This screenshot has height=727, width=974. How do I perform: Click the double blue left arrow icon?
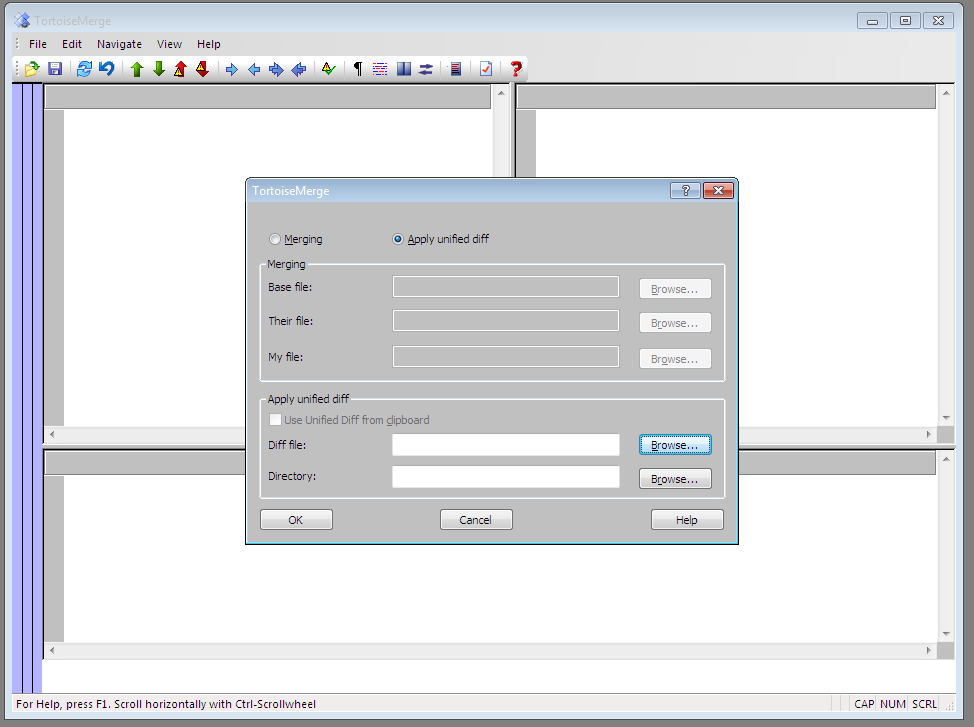click(299, 70)
